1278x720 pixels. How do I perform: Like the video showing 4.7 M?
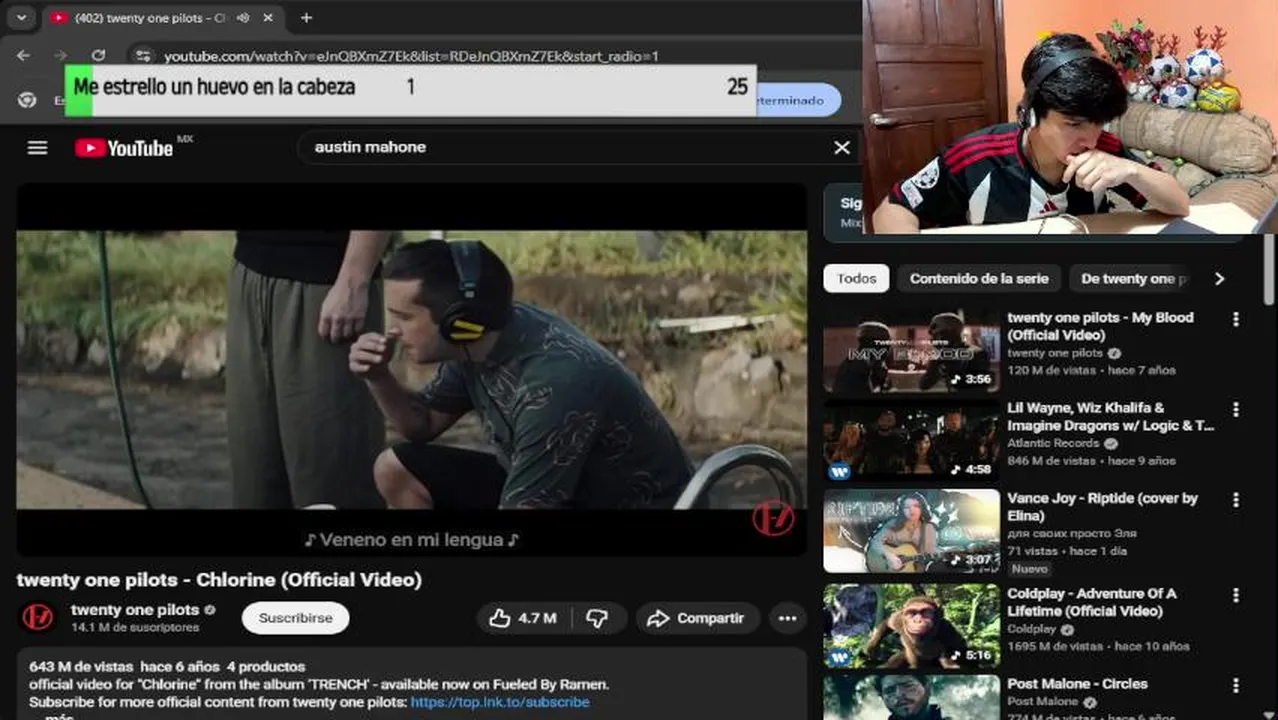(523, 618)
